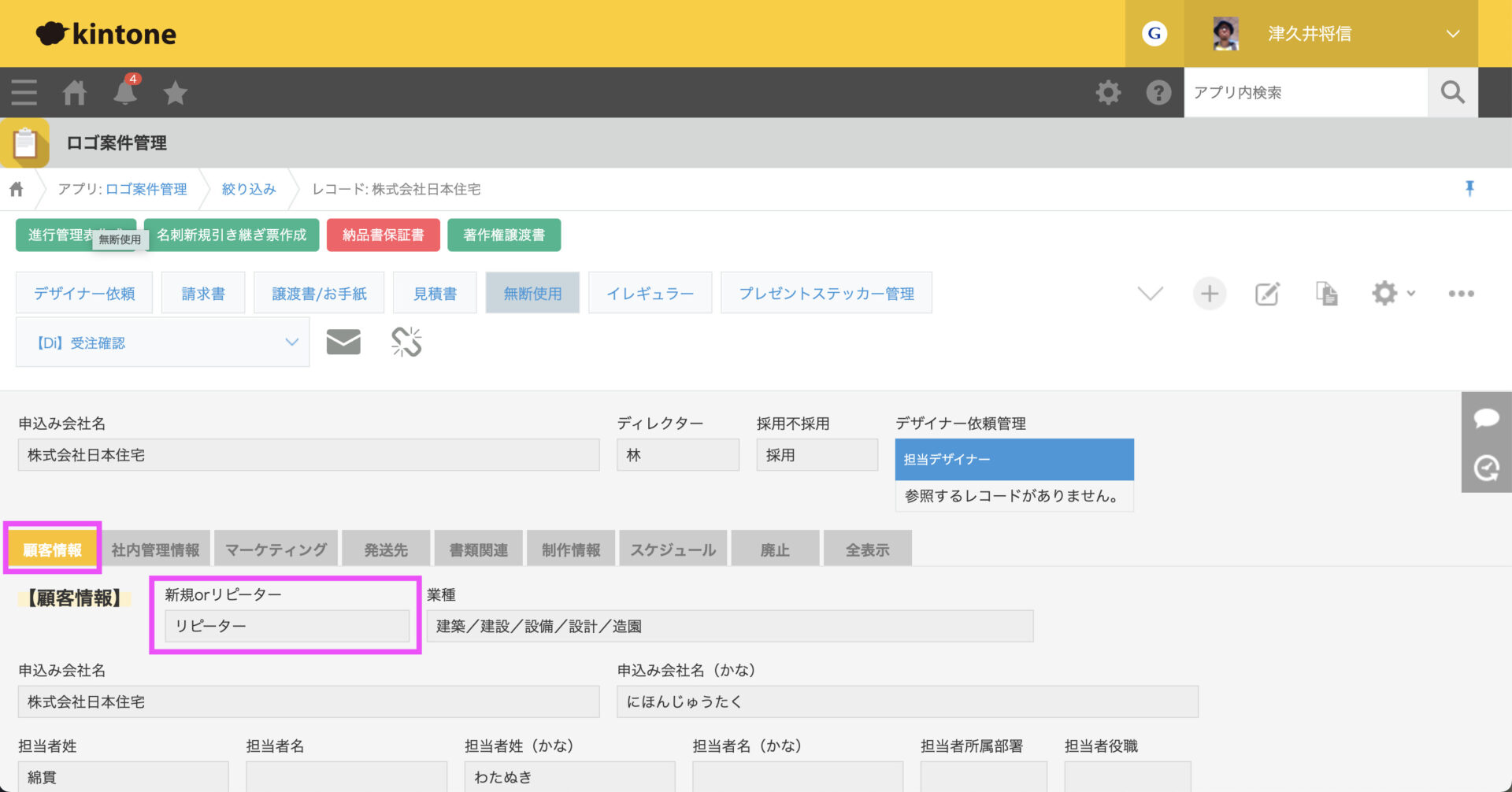Click the イレギュラー button

[x=650, y=294]
